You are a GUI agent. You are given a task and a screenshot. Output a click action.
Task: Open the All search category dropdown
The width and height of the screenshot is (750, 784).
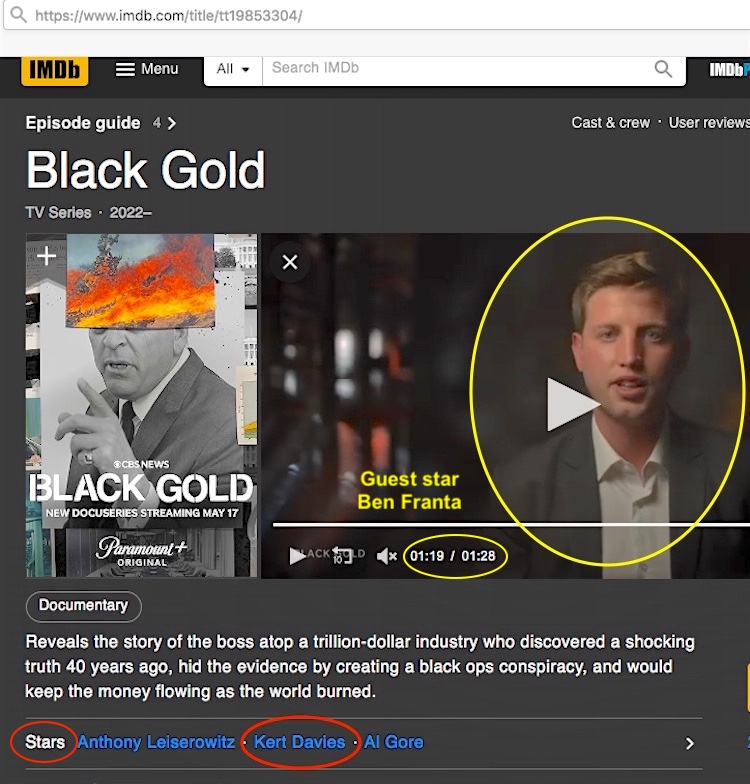coord(233,69)
